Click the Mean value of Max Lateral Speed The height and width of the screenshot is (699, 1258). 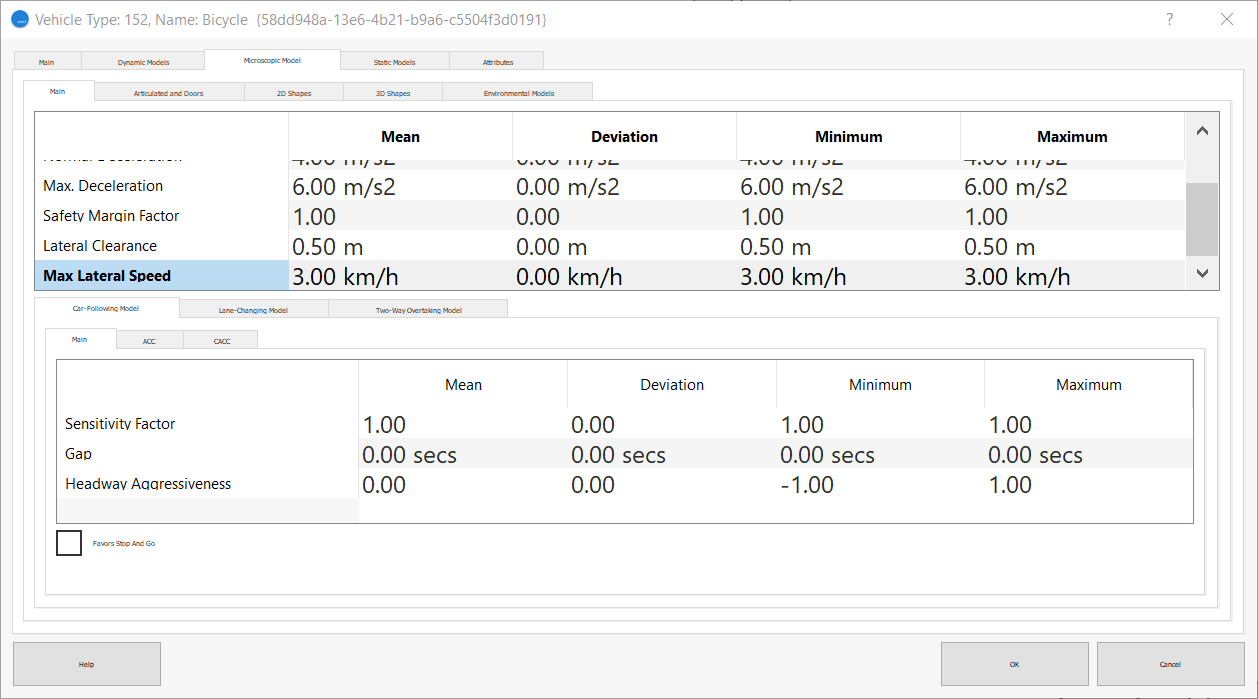tap(400, 276)
